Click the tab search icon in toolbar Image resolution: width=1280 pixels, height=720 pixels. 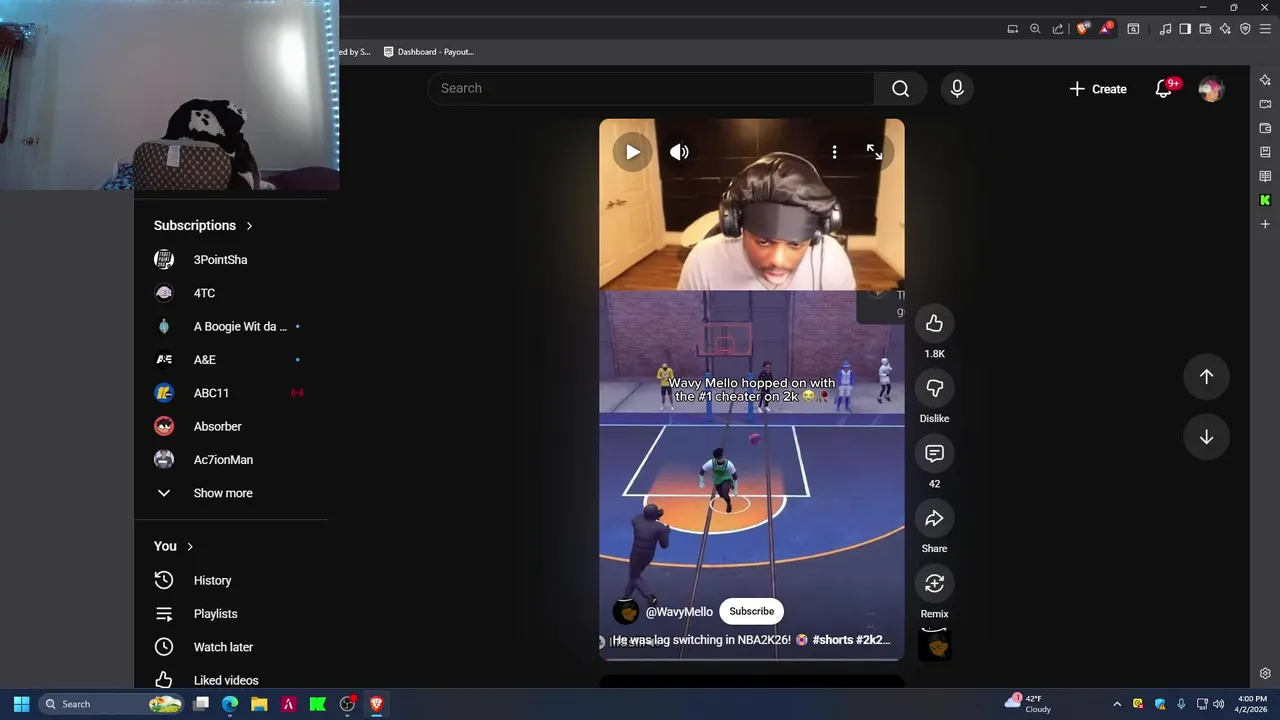1133,29
